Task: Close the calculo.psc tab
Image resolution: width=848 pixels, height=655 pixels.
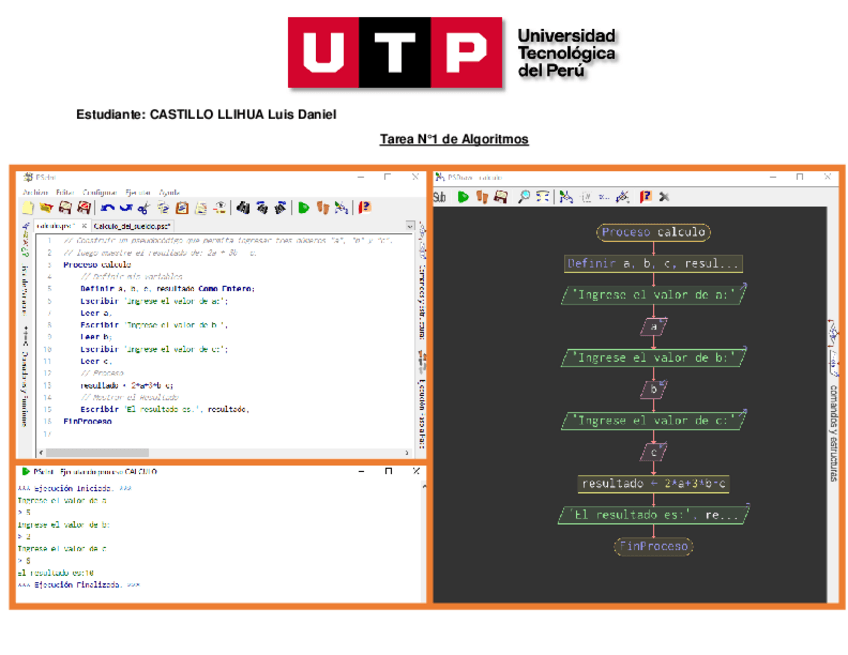Action: [85, 226]
